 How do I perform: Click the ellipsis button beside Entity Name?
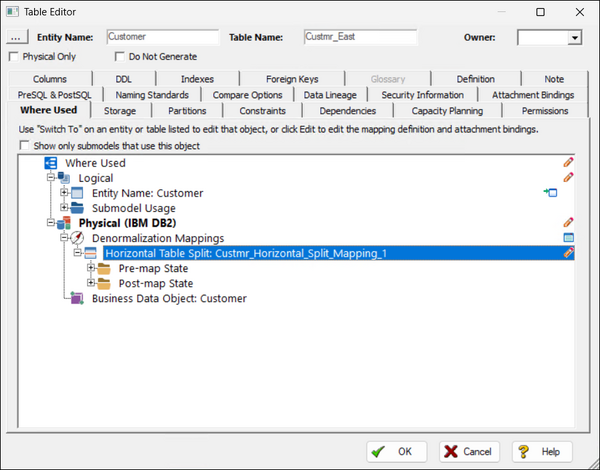[x=16, y=37]
